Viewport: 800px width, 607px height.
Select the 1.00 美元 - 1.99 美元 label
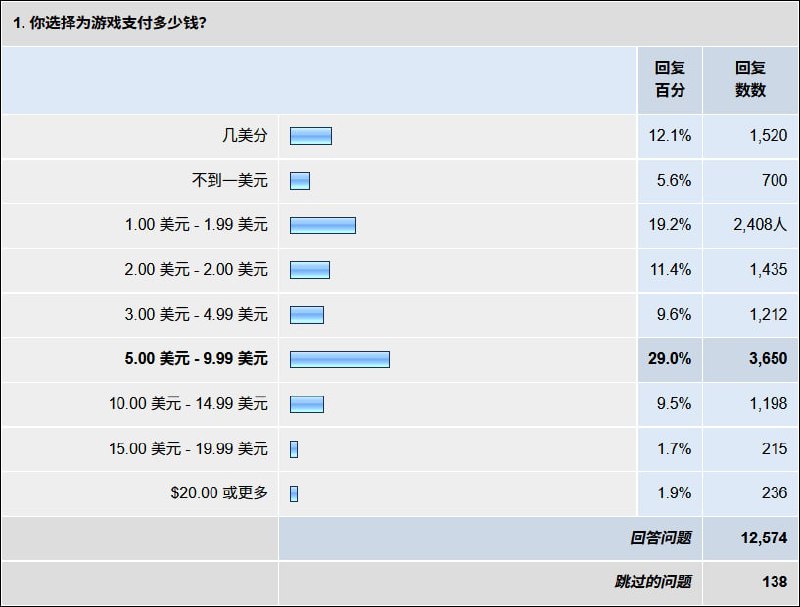(x=196, y=225)
